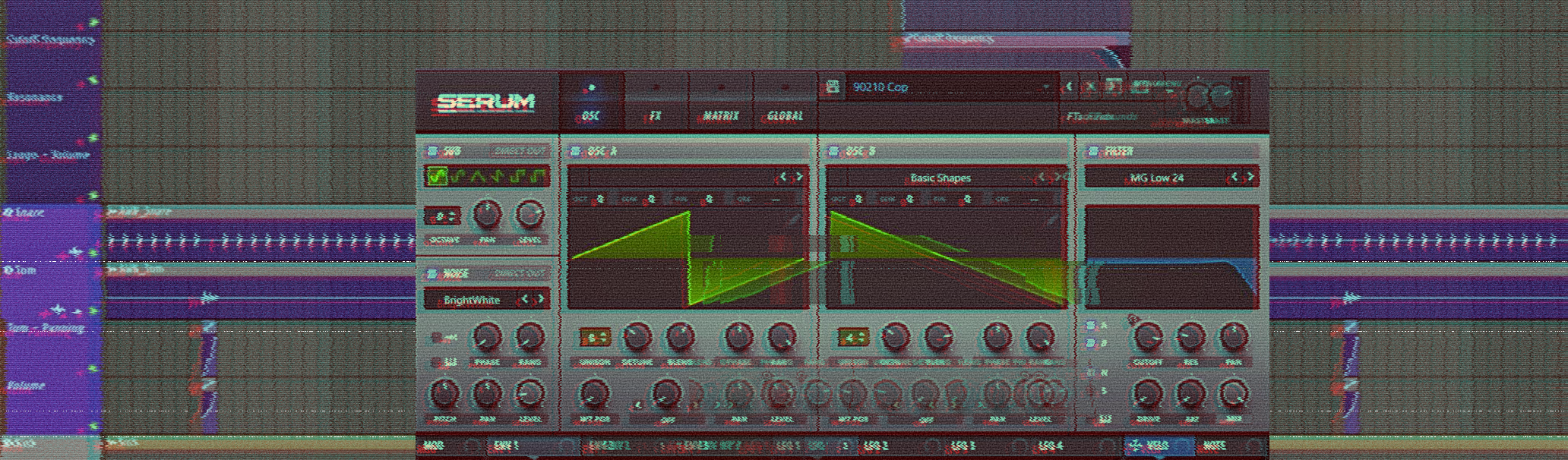
Task: Click the SUB octave stepper box
Action: [442, 217]
